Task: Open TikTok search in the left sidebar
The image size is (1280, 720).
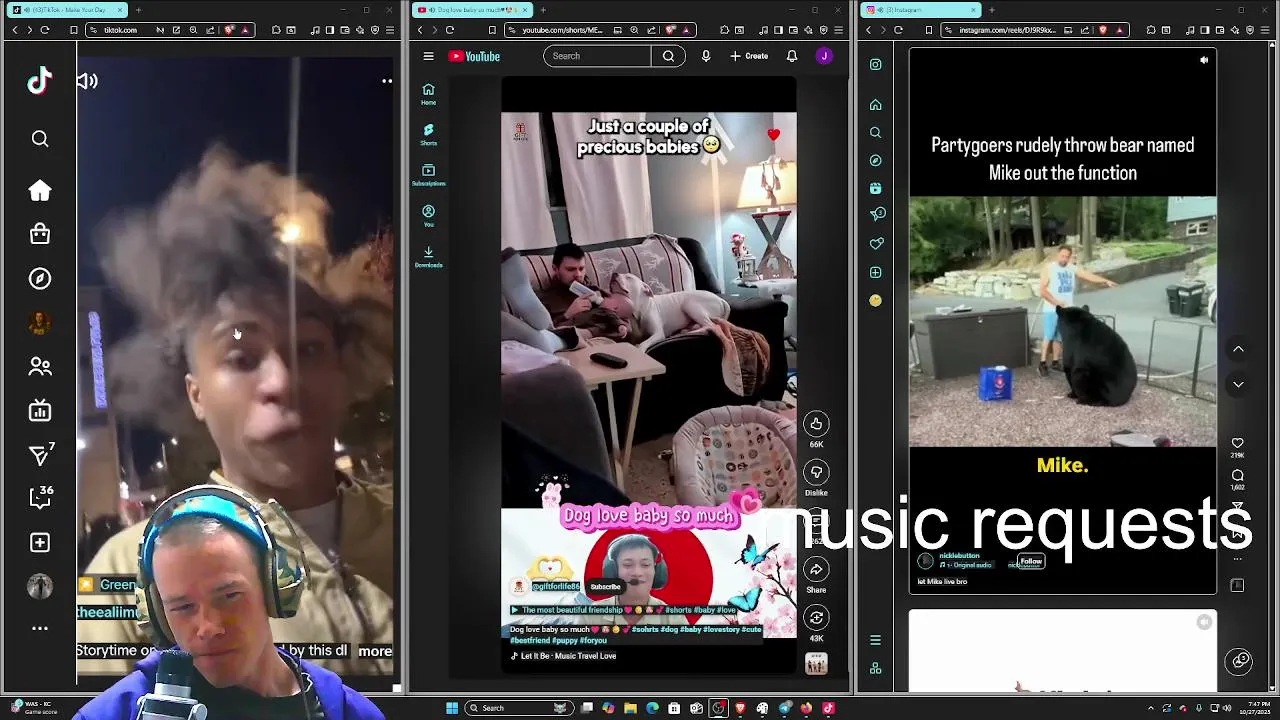Action: pyautogui.click(x=40, y=139)
